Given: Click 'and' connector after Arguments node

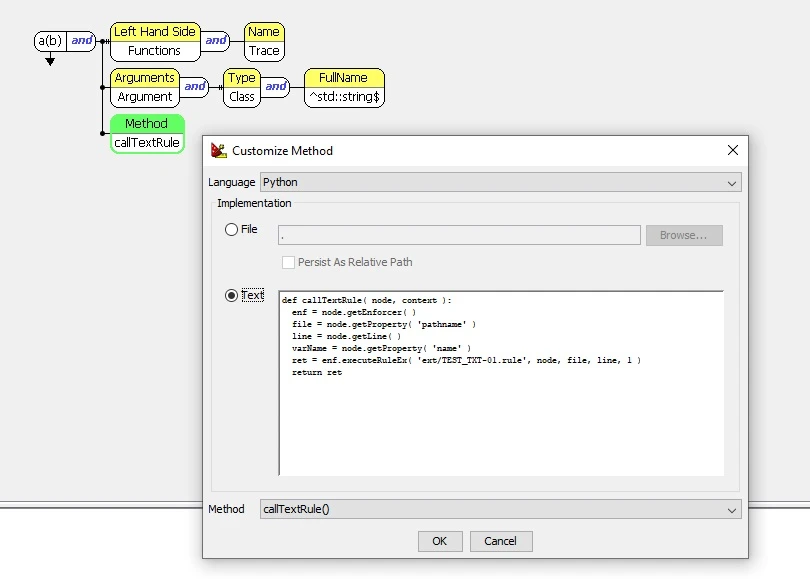Looking at the screenshot, I should pos(194,87).
